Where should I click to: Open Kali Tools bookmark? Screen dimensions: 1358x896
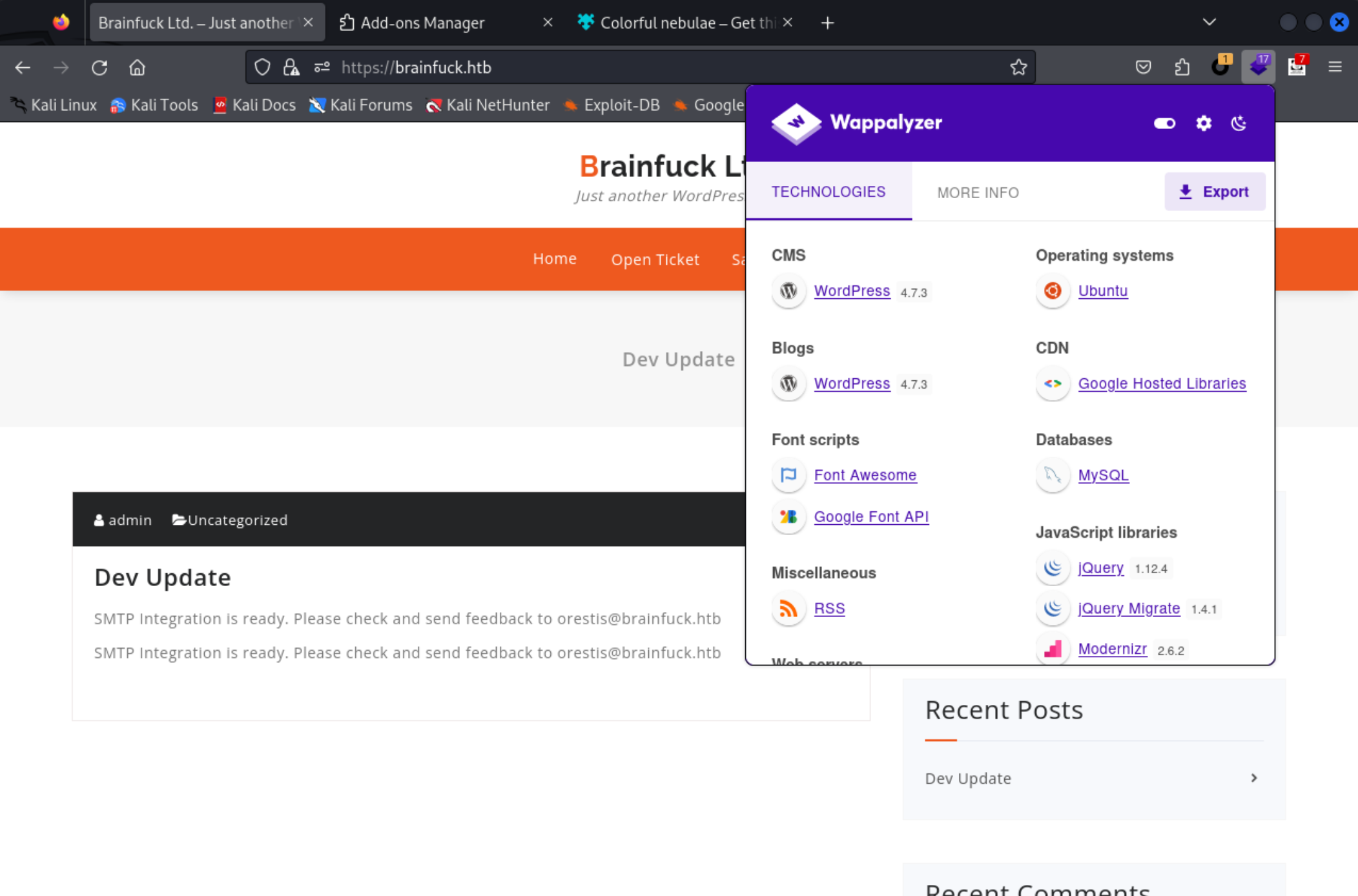154,105
